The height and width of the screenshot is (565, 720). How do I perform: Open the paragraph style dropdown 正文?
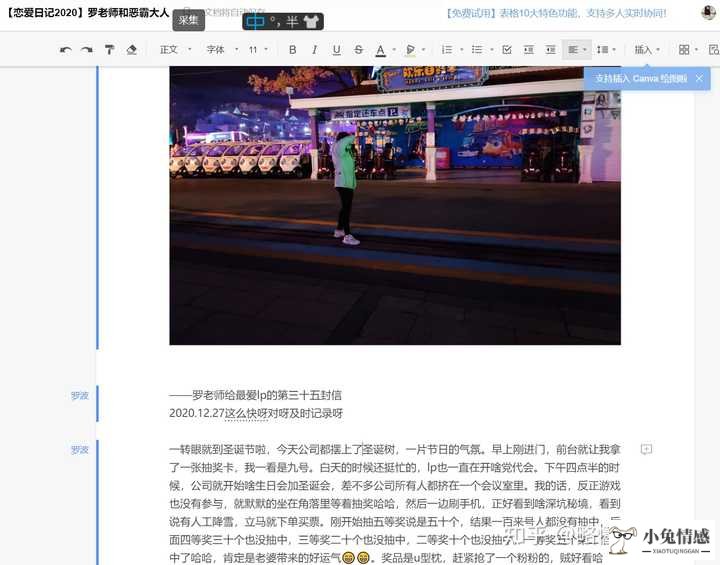[x=175, y=50]
